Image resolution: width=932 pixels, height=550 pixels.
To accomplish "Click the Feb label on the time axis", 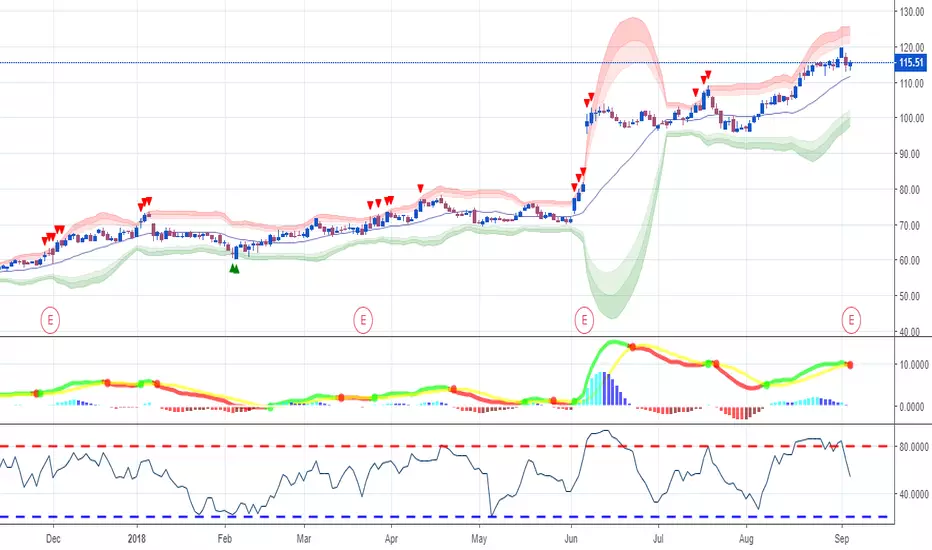I will coord(225,539).
